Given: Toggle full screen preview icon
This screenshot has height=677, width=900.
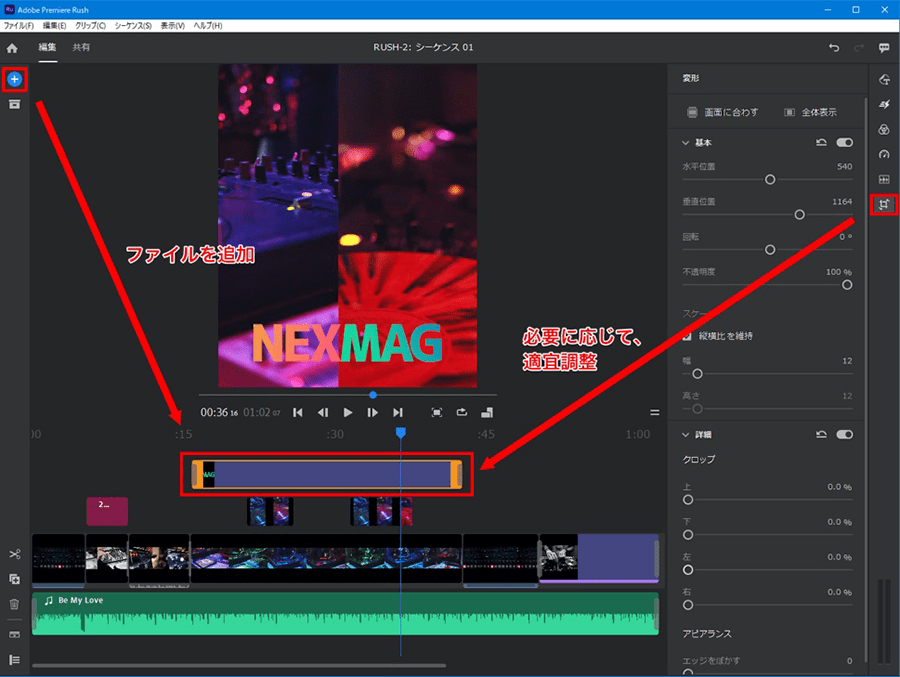Looking at the screenshot, I should pyautogui.click(x=437, y=412).
